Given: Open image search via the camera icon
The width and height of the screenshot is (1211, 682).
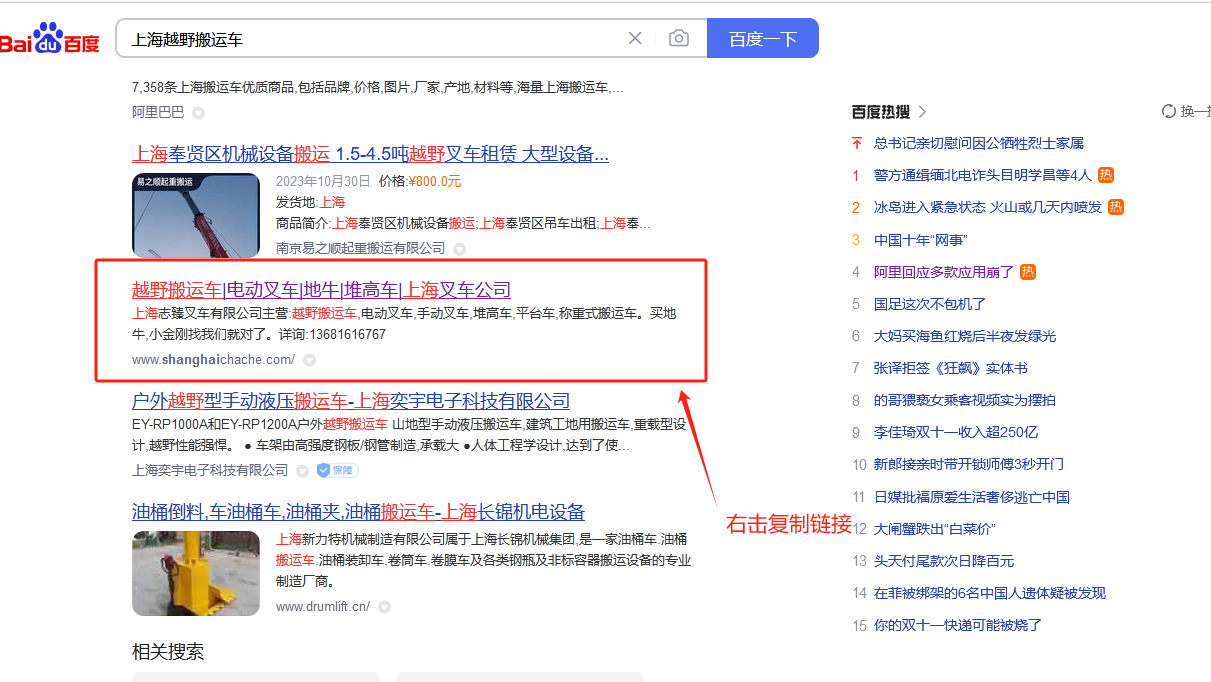Looking at the screenshot, I should coord(679,38).
